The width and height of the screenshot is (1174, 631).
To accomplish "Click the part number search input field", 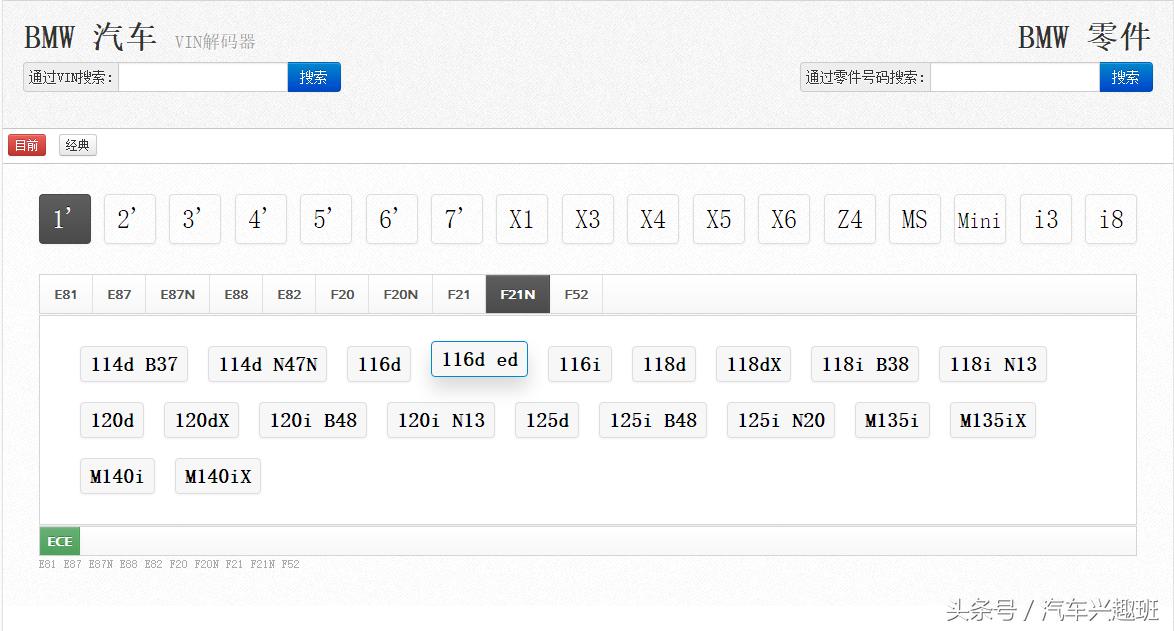I will point(1015,77).
